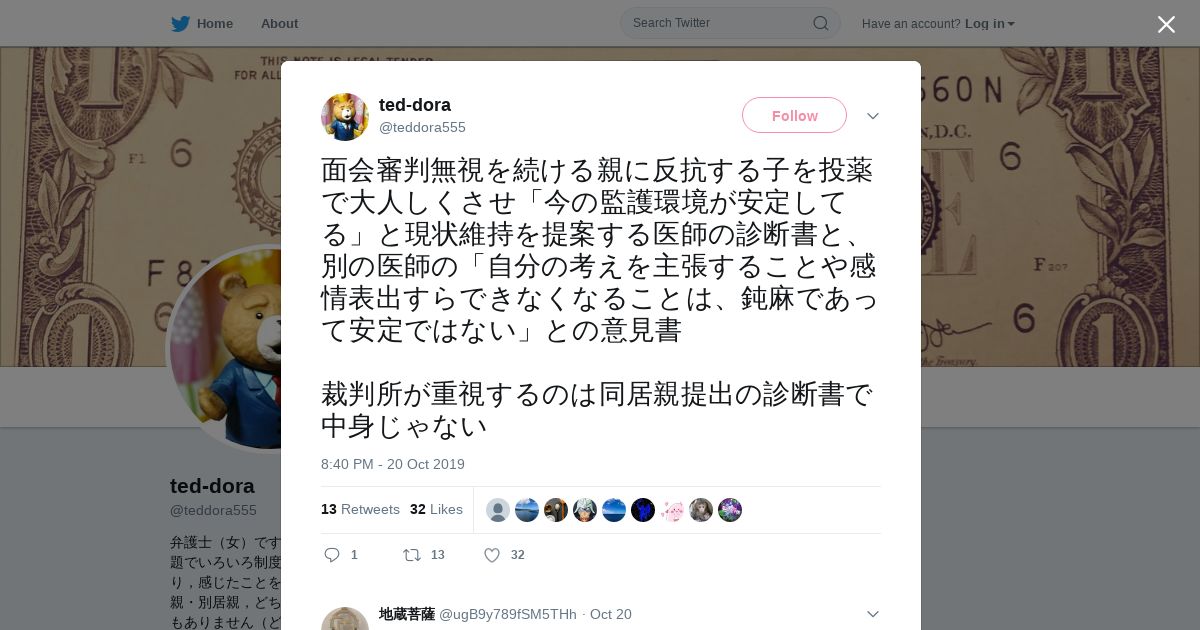The image size is (1200, 630).
Task: Follow ted-dora with the Follow button
Action: [x=794, y=115]
